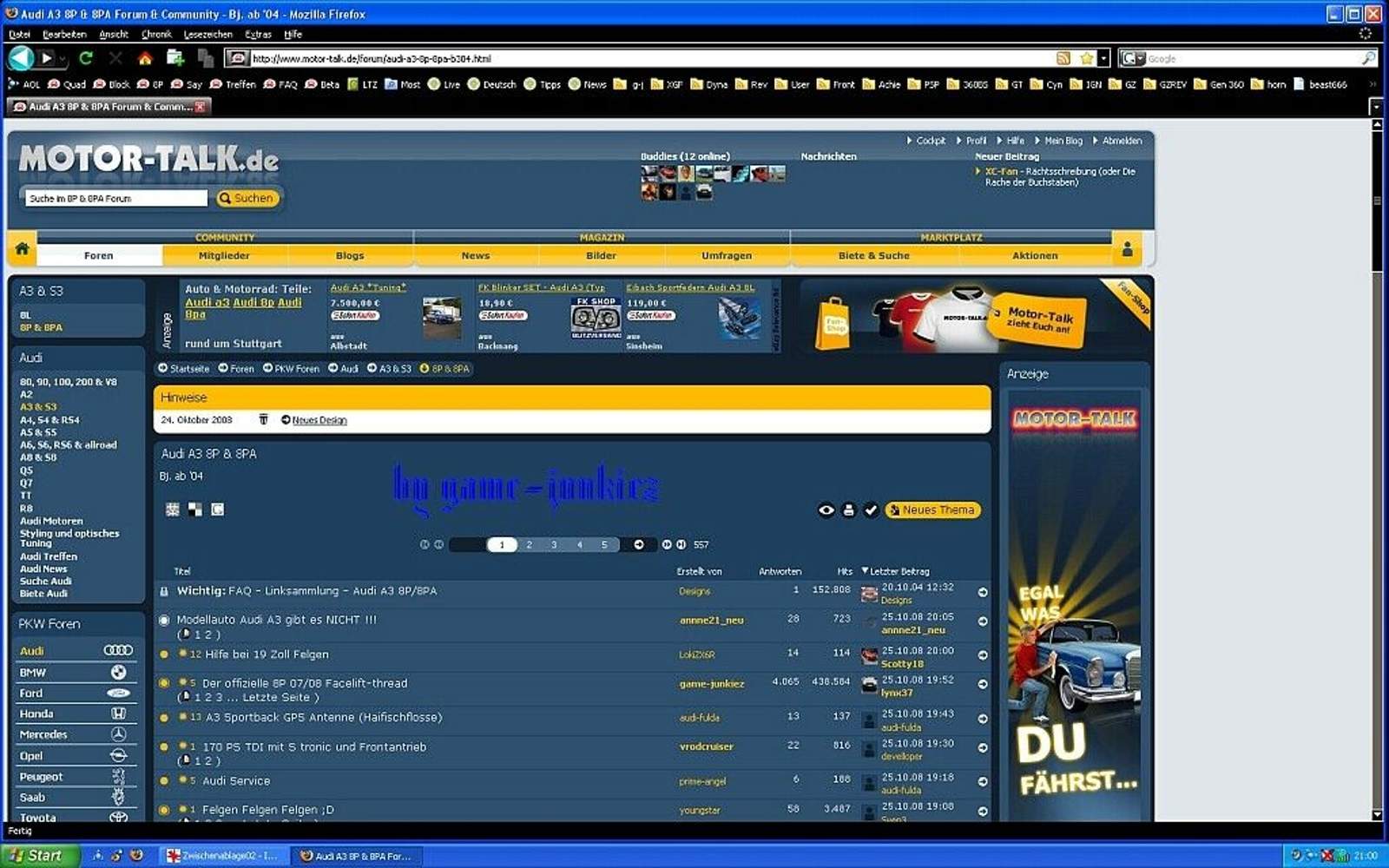Viewport: 1389px width, 868px height.
Task: Click the Suchen search button
Action: (x=247, y=199)
